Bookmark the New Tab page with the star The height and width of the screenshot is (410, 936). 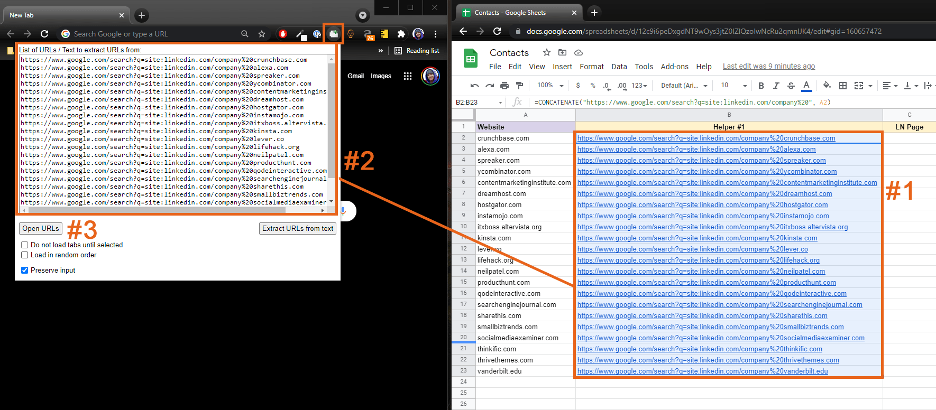point(261,34)
